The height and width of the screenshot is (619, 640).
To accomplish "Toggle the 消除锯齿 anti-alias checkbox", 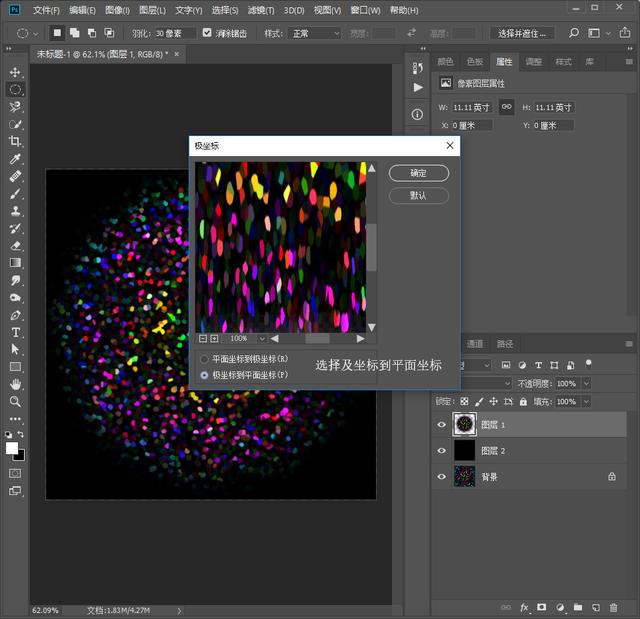I will pos(207,33).
